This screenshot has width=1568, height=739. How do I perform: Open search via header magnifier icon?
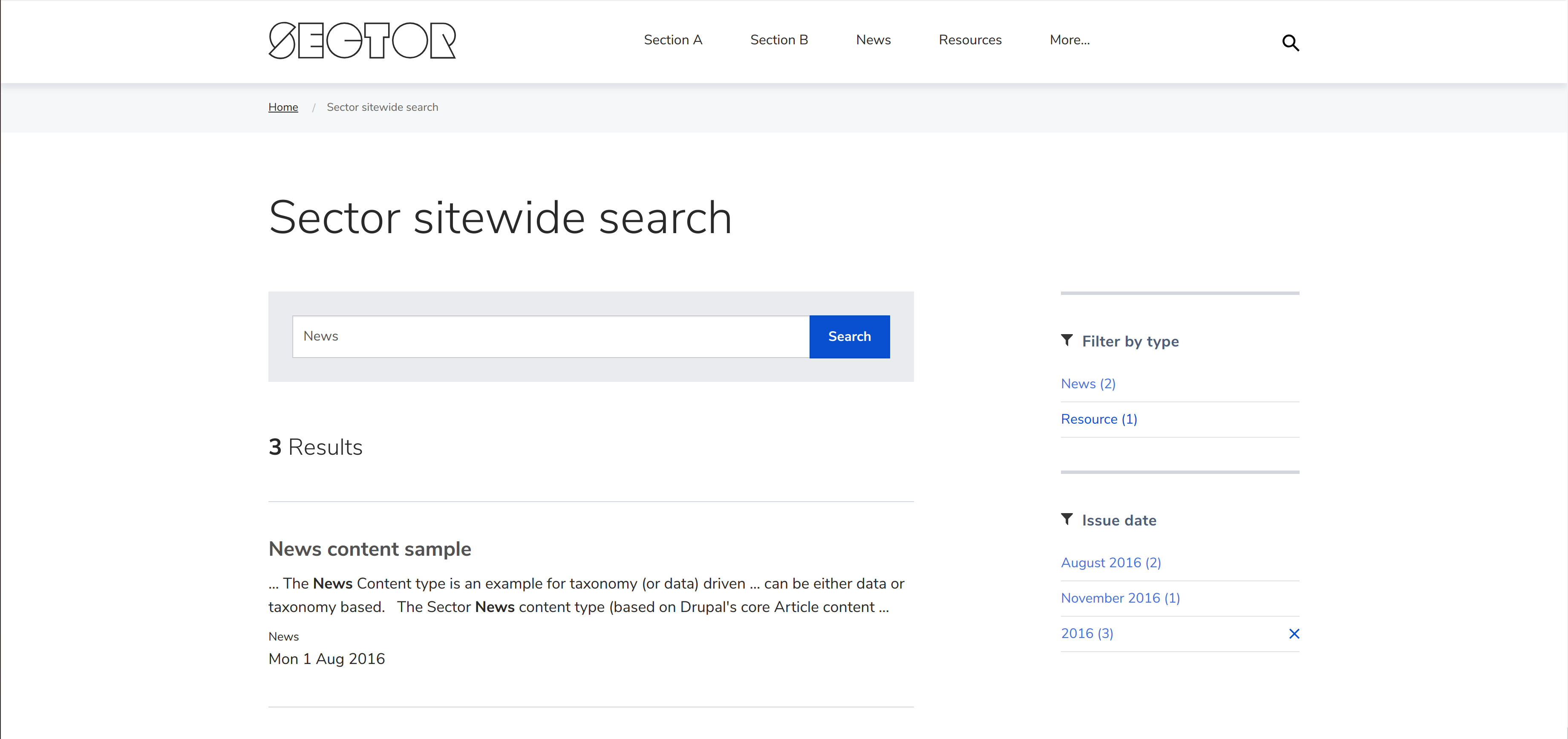1290,43
